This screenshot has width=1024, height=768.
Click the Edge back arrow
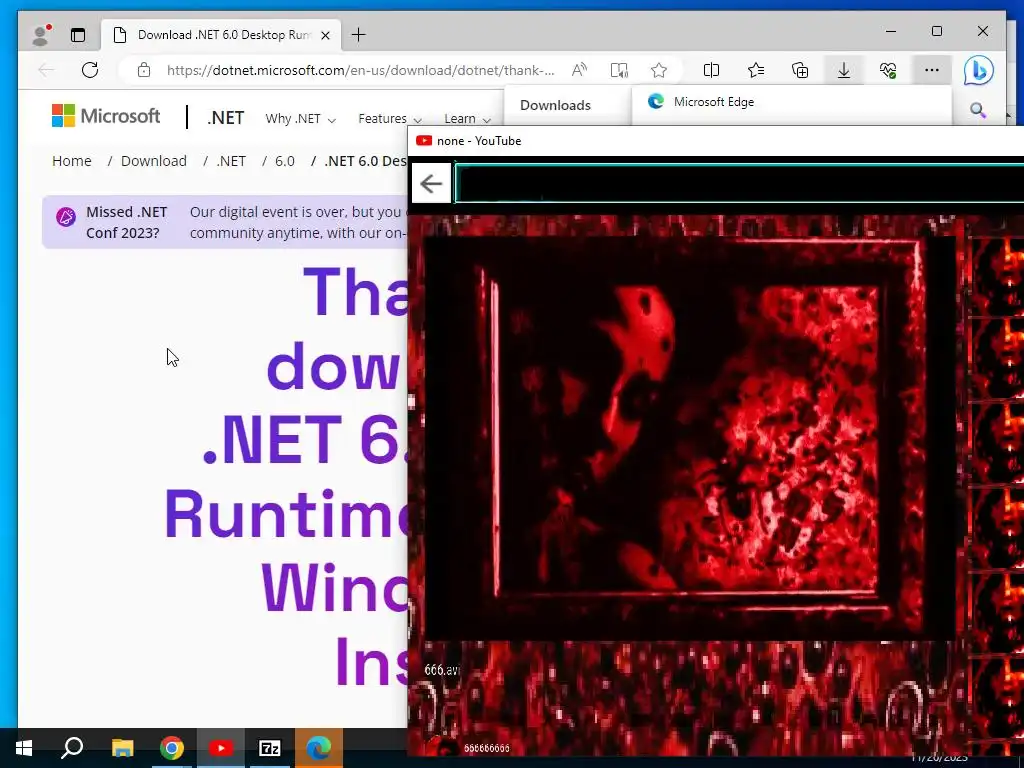46,70
